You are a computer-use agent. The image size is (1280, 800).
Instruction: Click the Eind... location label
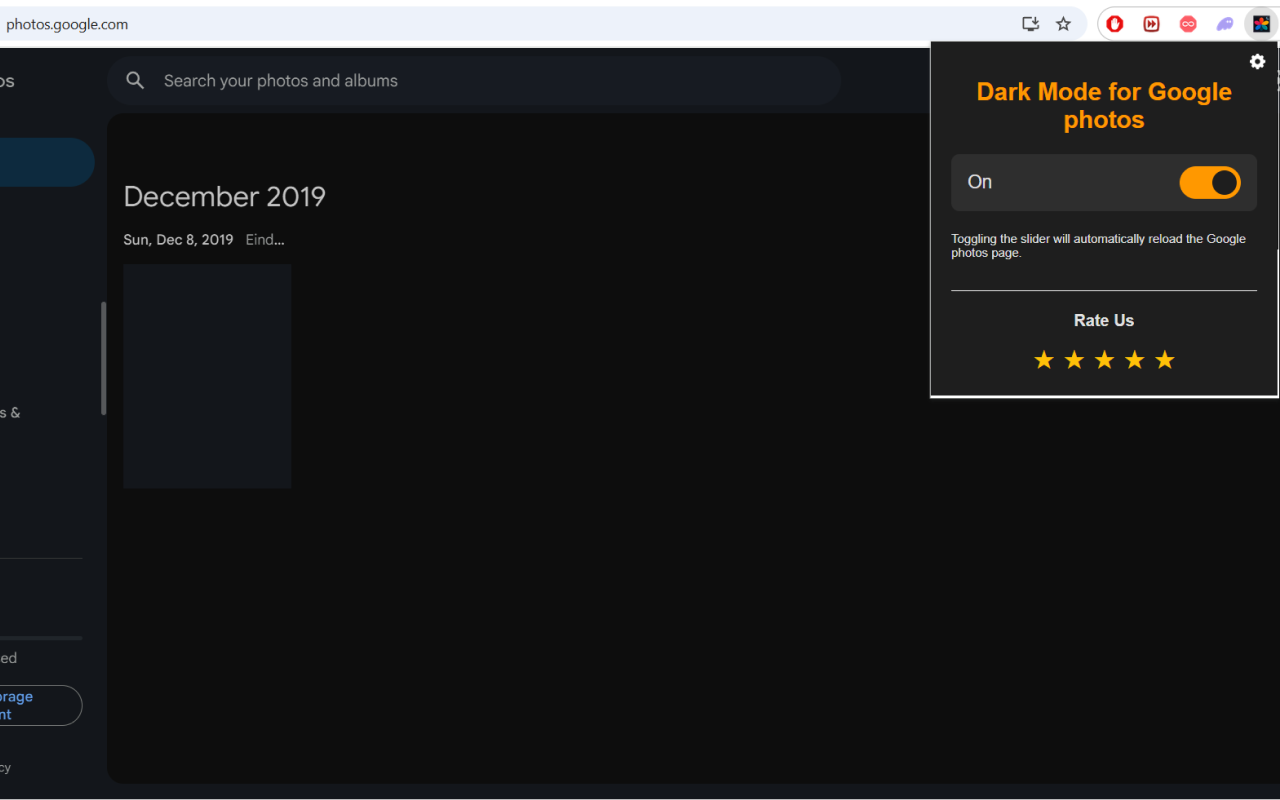click(x=265, y=240)
